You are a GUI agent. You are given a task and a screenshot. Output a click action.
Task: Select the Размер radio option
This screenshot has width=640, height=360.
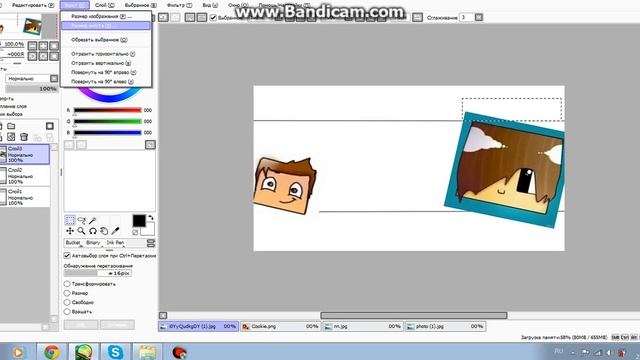(67, 293)
